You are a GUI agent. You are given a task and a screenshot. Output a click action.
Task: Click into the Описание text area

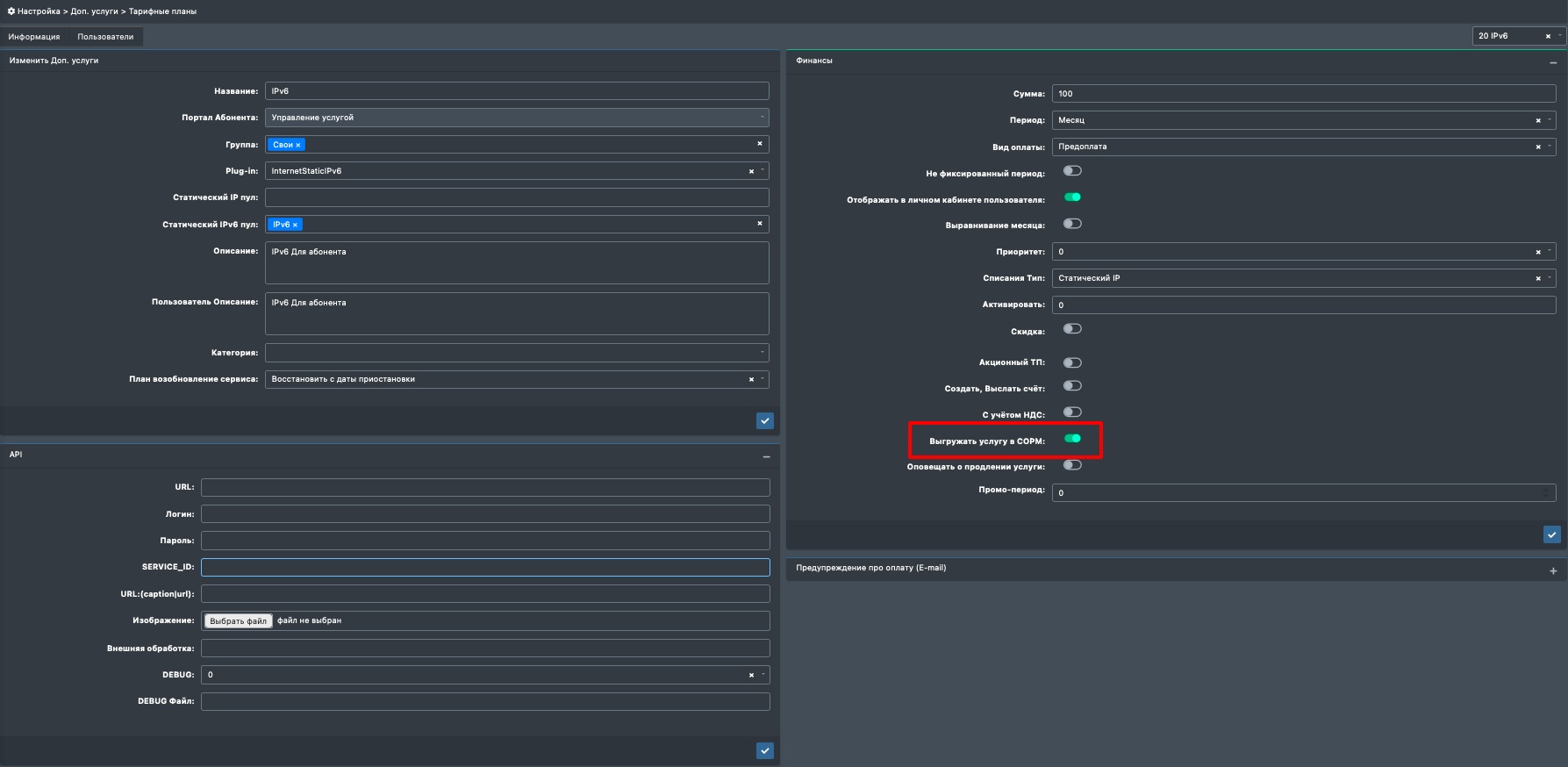(517, 263)
